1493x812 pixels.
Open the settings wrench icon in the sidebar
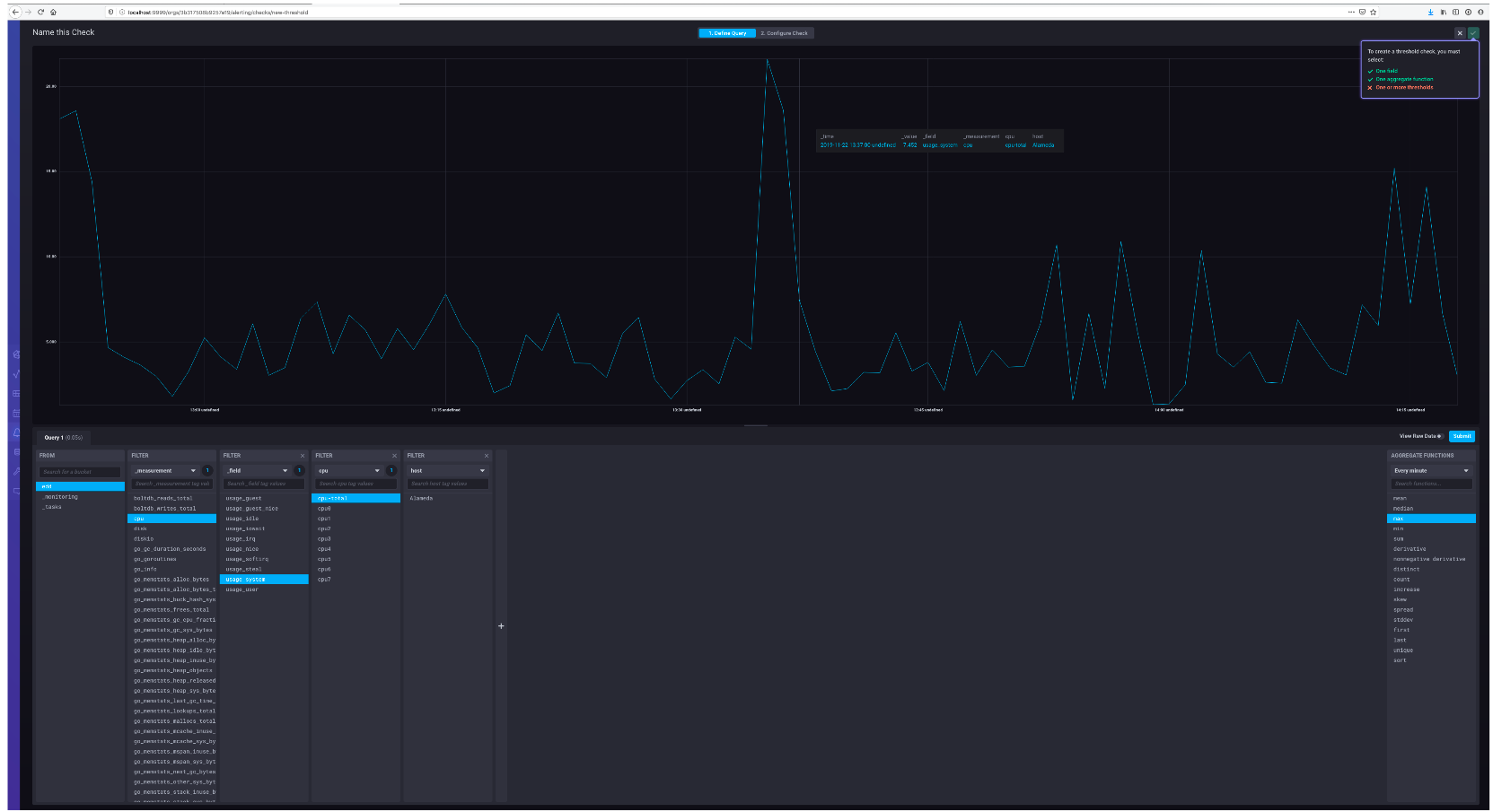click(x=16, y=471)
